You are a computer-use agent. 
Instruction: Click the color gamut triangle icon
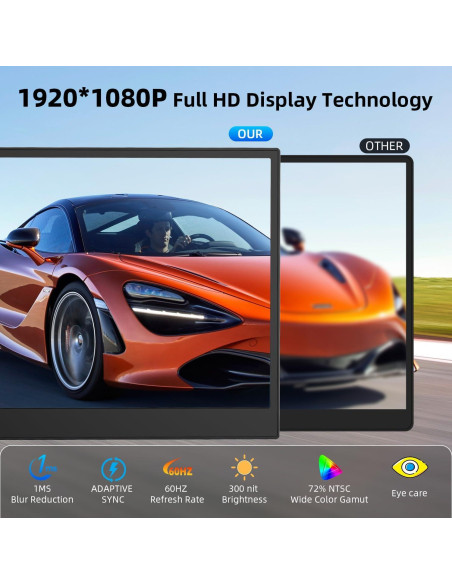click(330, 467)
